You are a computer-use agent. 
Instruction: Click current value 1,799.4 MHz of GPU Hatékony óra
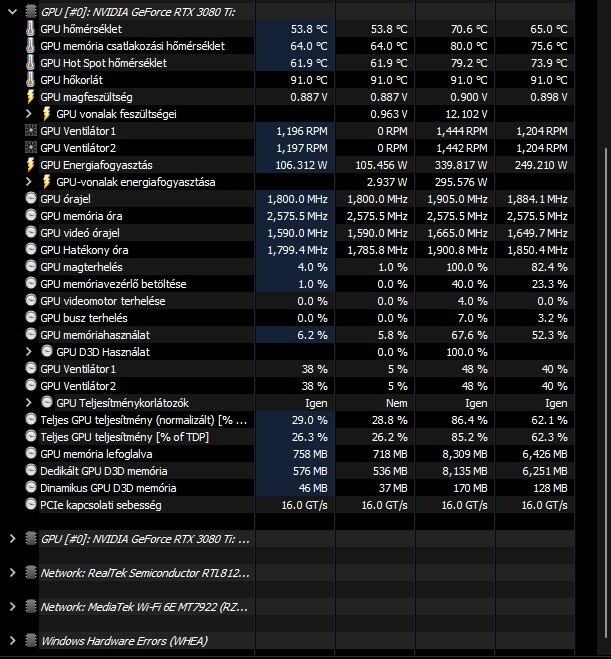point(298,250)
